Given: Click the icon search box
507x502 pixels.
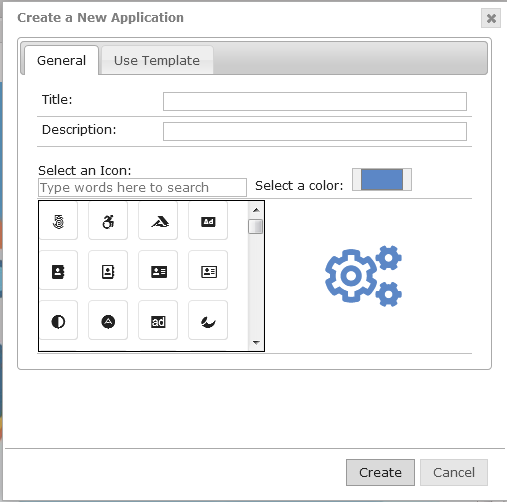Looking at the screenshot, I should point(142,187).
